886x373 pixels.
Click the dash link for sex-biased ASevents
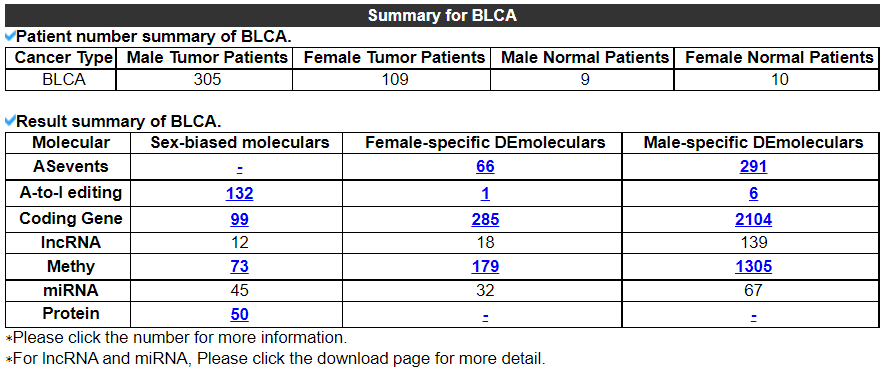click(240, 168)
